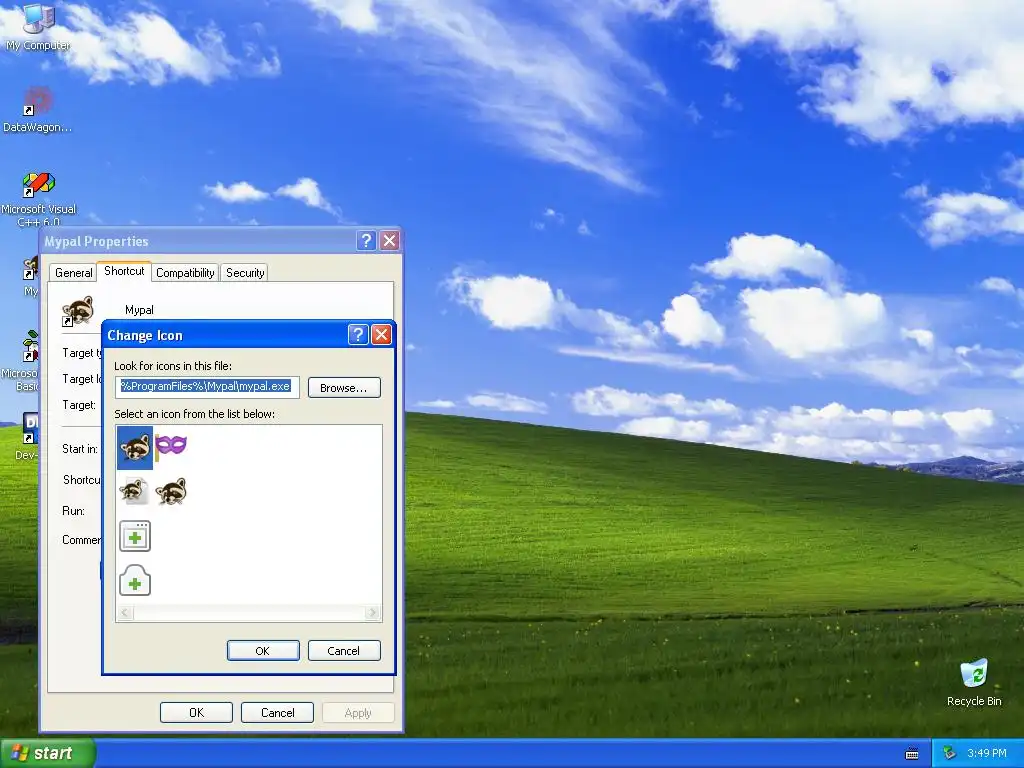The width and height of the screenshot is (1024, 768).
Task: Click the "Mypal" name text in Properties
Action: (x=139, y=310)
